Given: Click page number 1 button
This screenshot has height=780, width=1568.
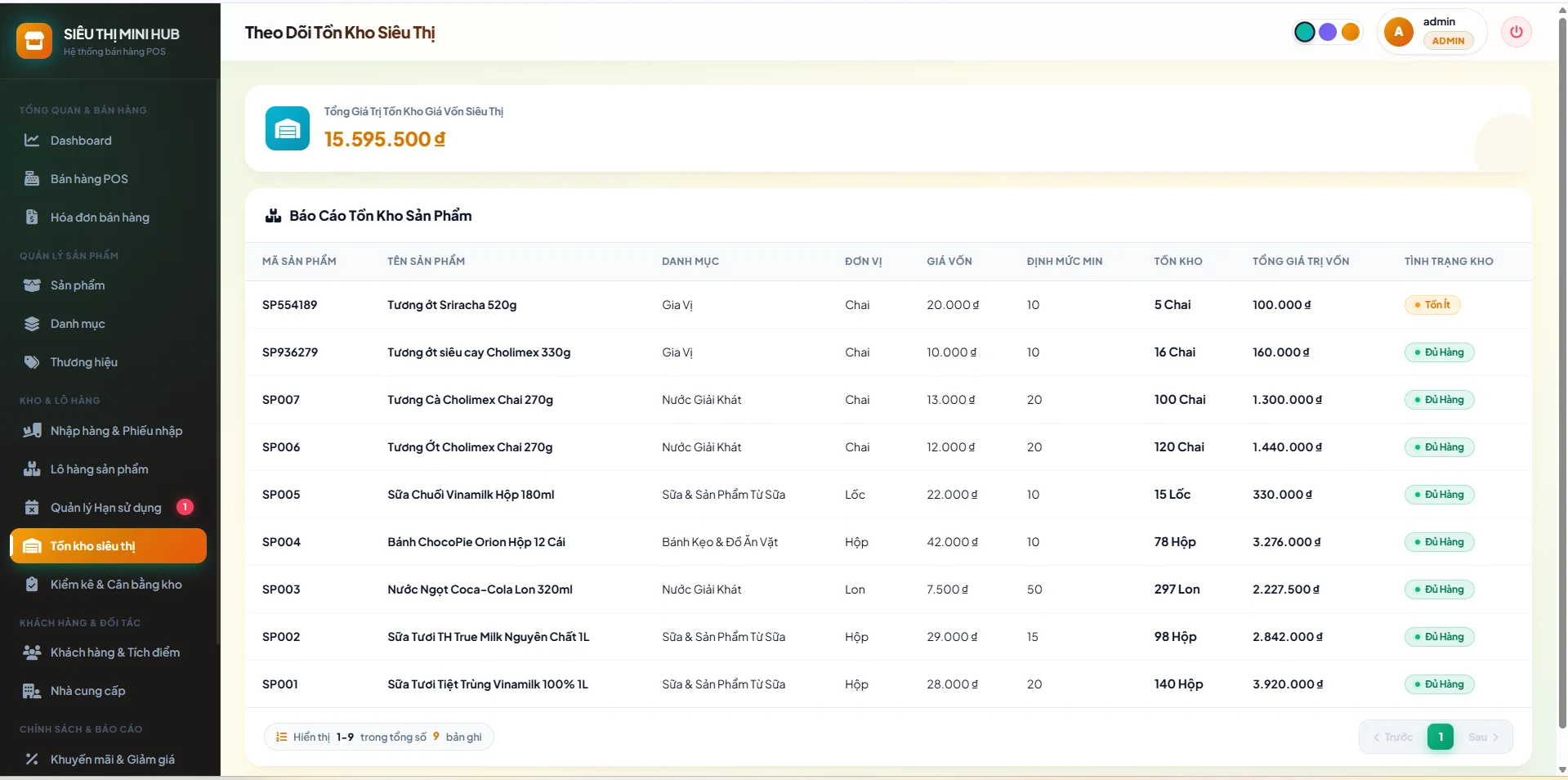Looking at the screenshot, I should tap(1441, 737).
